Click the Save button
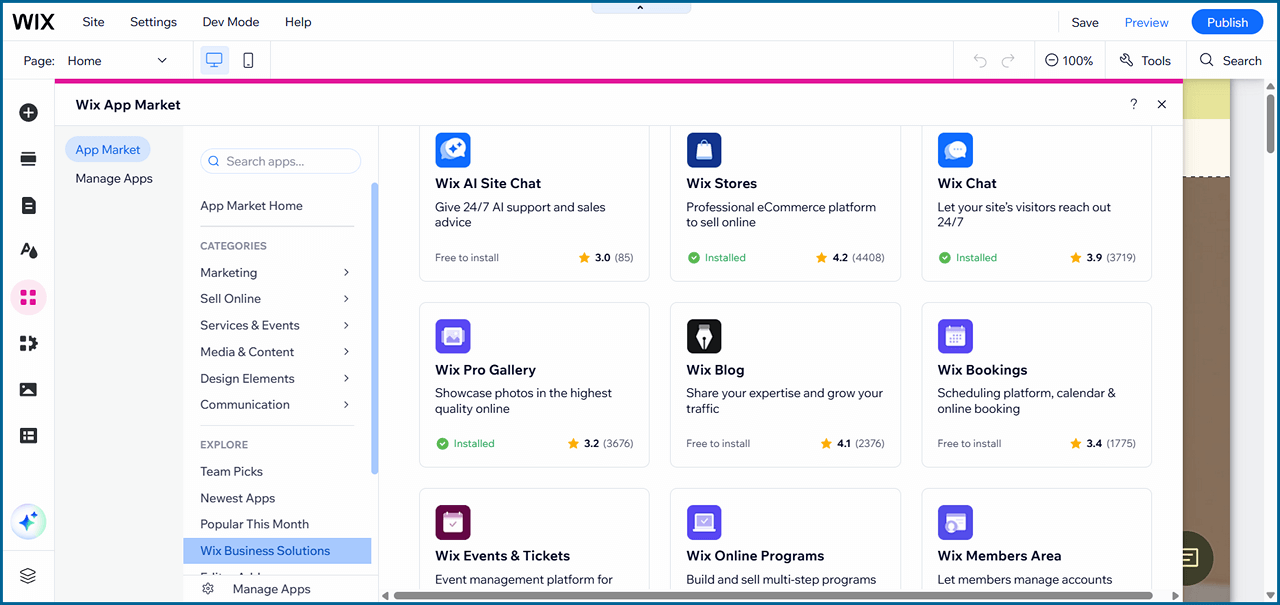 point(1085,22)
